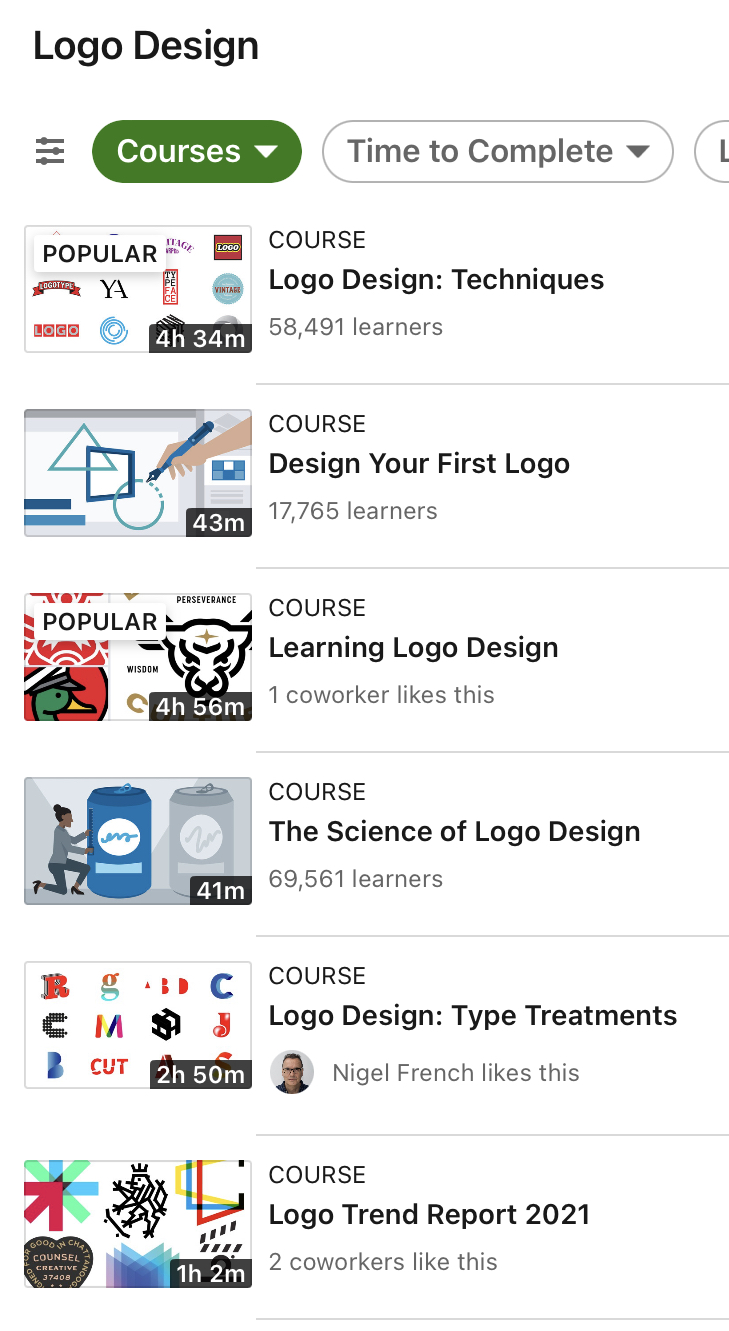Viewport: 729px width, 1331px height.
Task: Open the Design Your First Logo course
Action: [x=419, y=463]
